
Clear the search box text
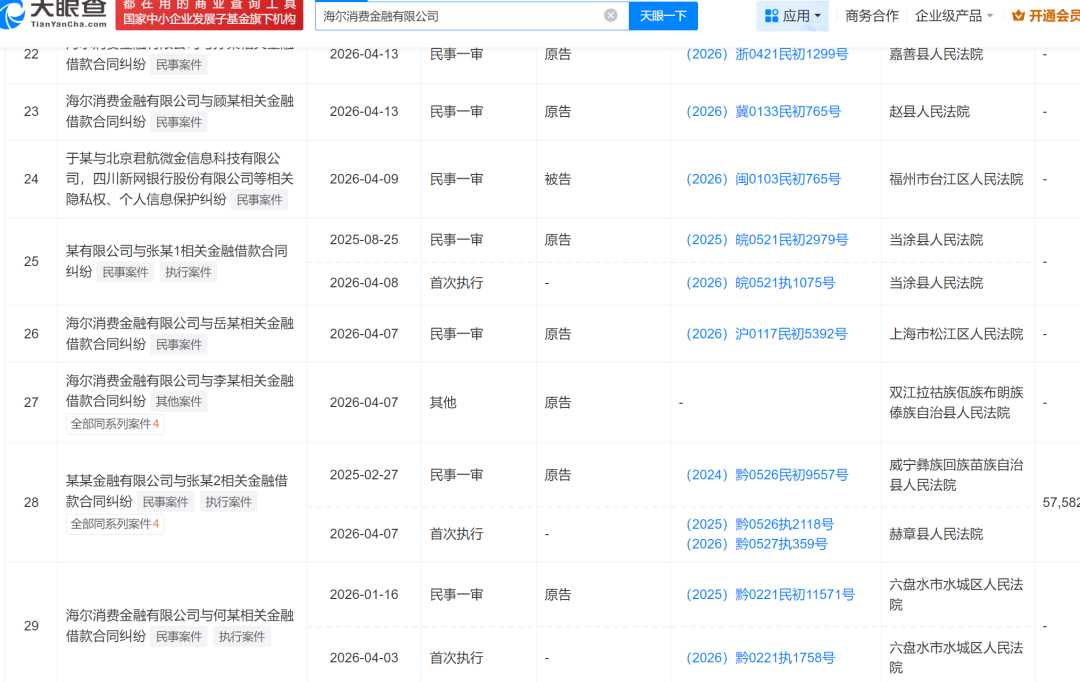[610, 16]
